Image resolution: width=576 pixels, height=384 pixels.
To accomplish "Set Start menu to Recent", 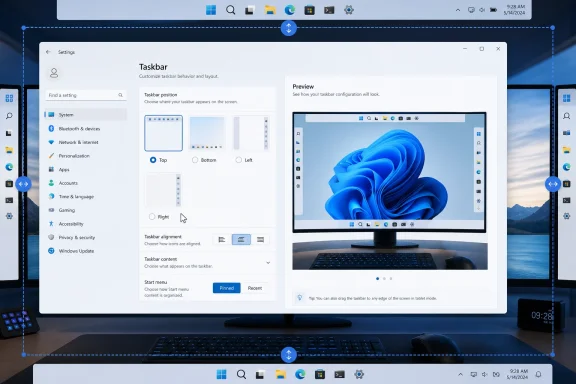I will coord(255,288).
